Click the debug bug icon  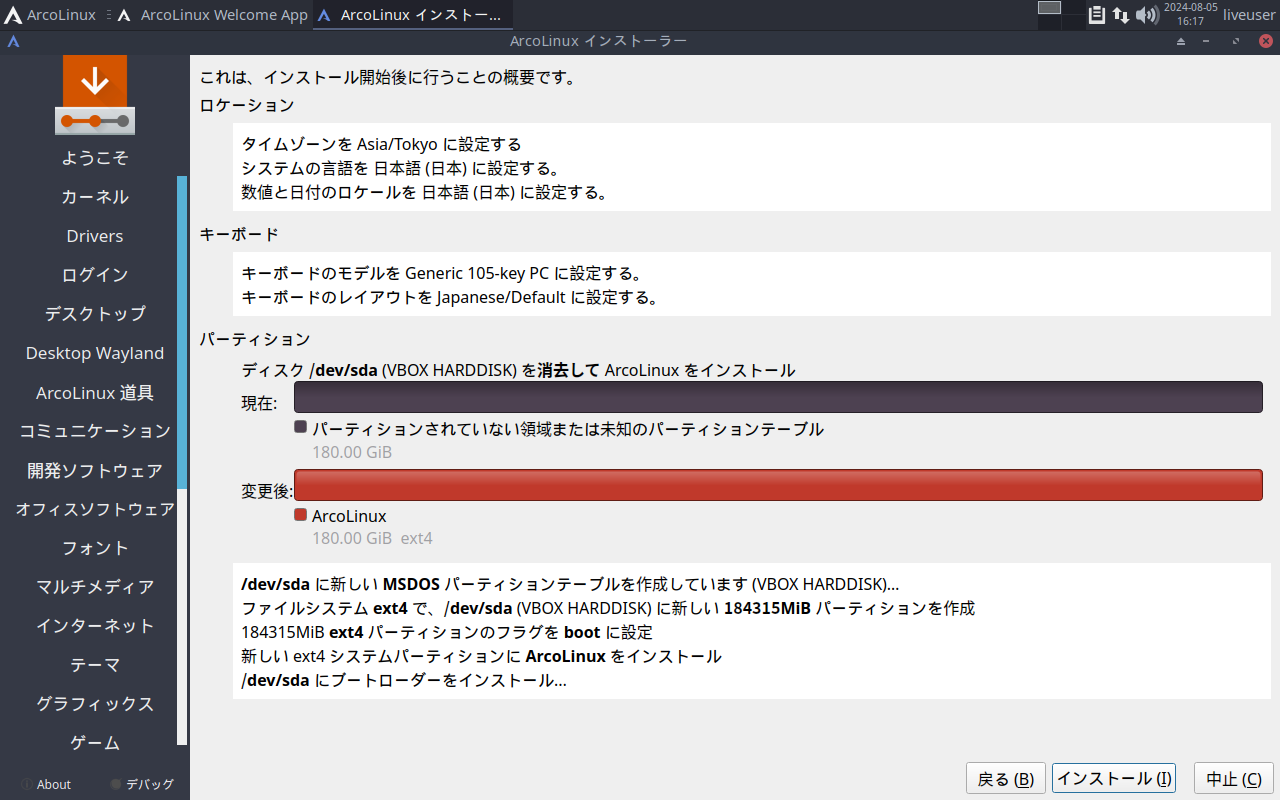pos(116,784)
